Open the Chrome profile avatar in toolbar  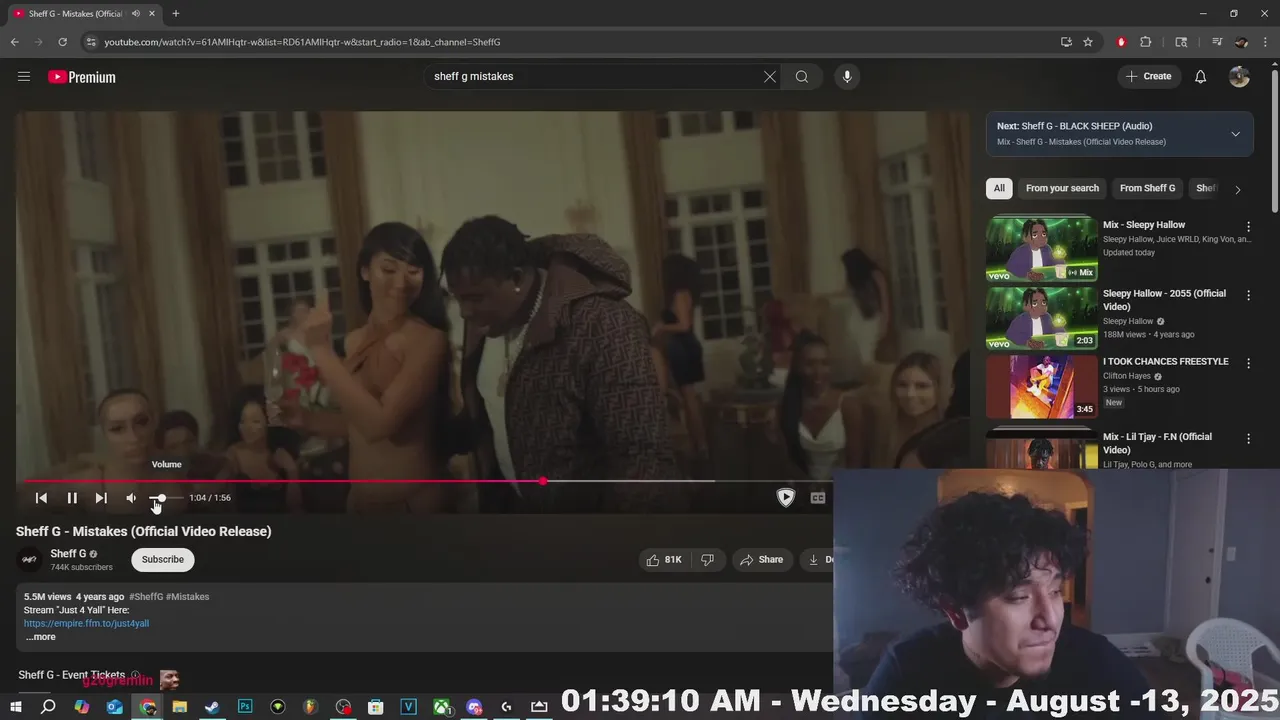point(1241,42)
